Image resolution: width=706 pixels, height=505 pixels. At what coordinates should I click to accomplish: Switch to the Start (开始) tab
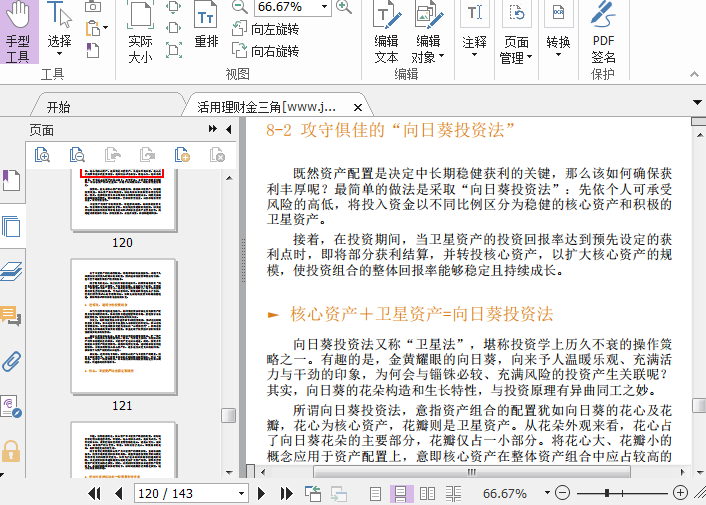click(x=59, y=107)
